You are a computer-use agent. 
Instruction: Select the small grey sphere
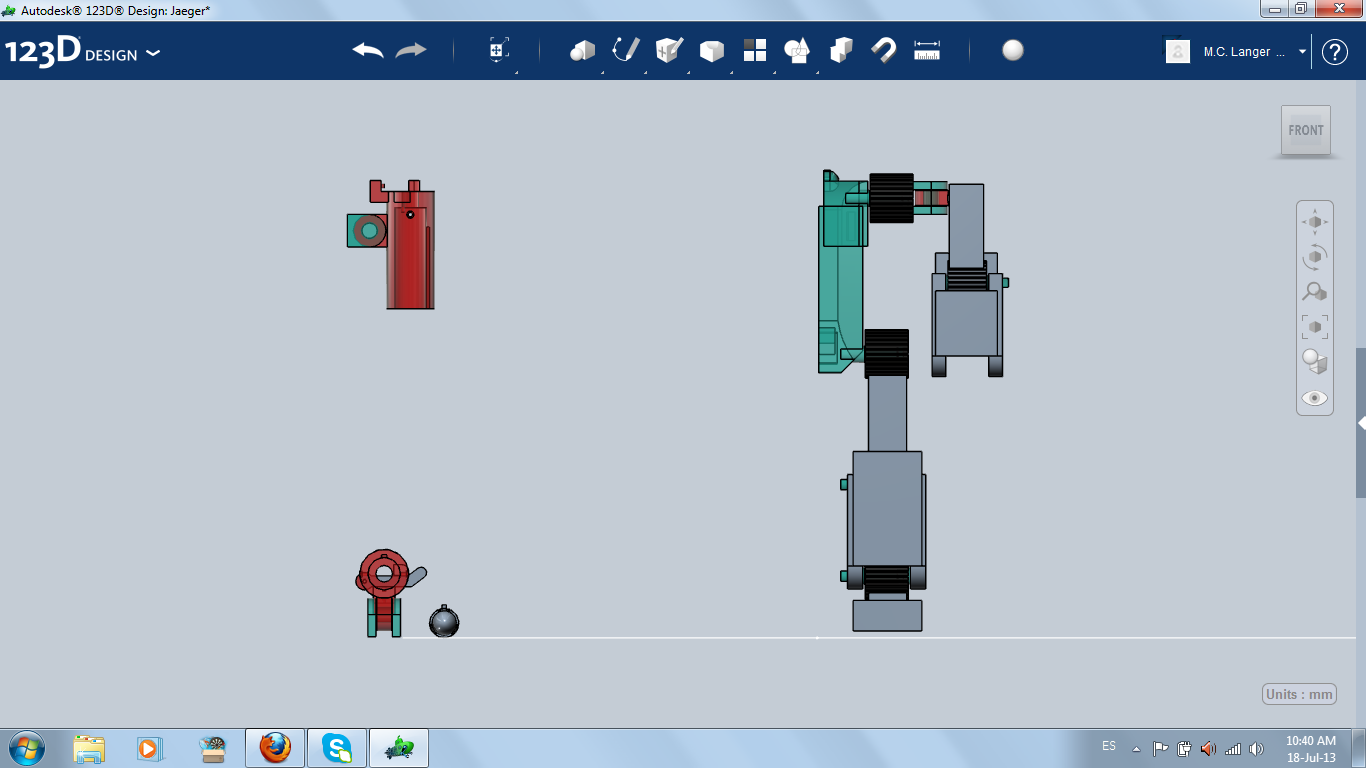[444, 622]
